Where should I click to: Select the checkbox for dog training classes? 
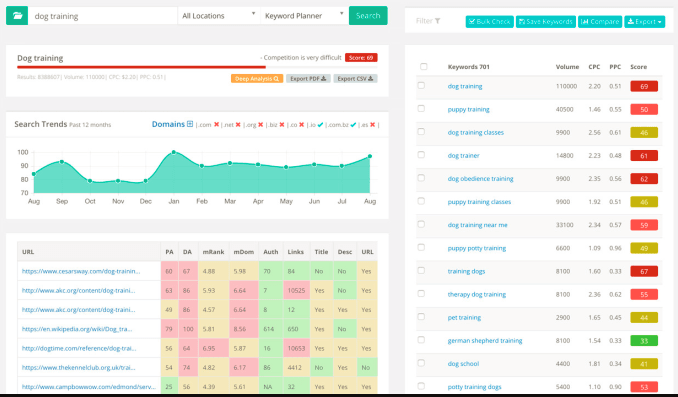coord(421,131)
